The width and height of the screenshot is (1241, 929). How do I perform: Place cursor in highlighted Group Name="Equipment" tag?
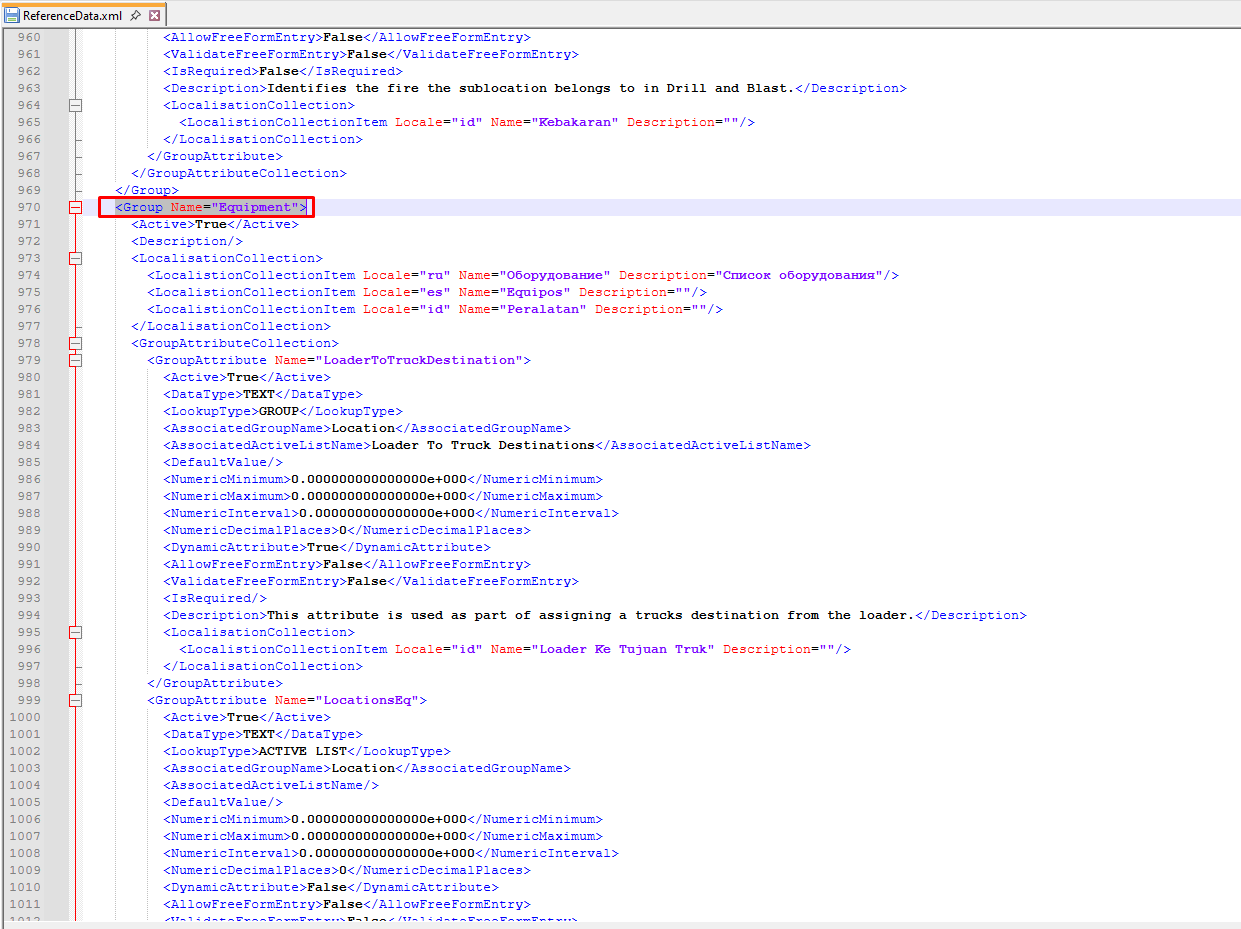(x=210, y=207)
